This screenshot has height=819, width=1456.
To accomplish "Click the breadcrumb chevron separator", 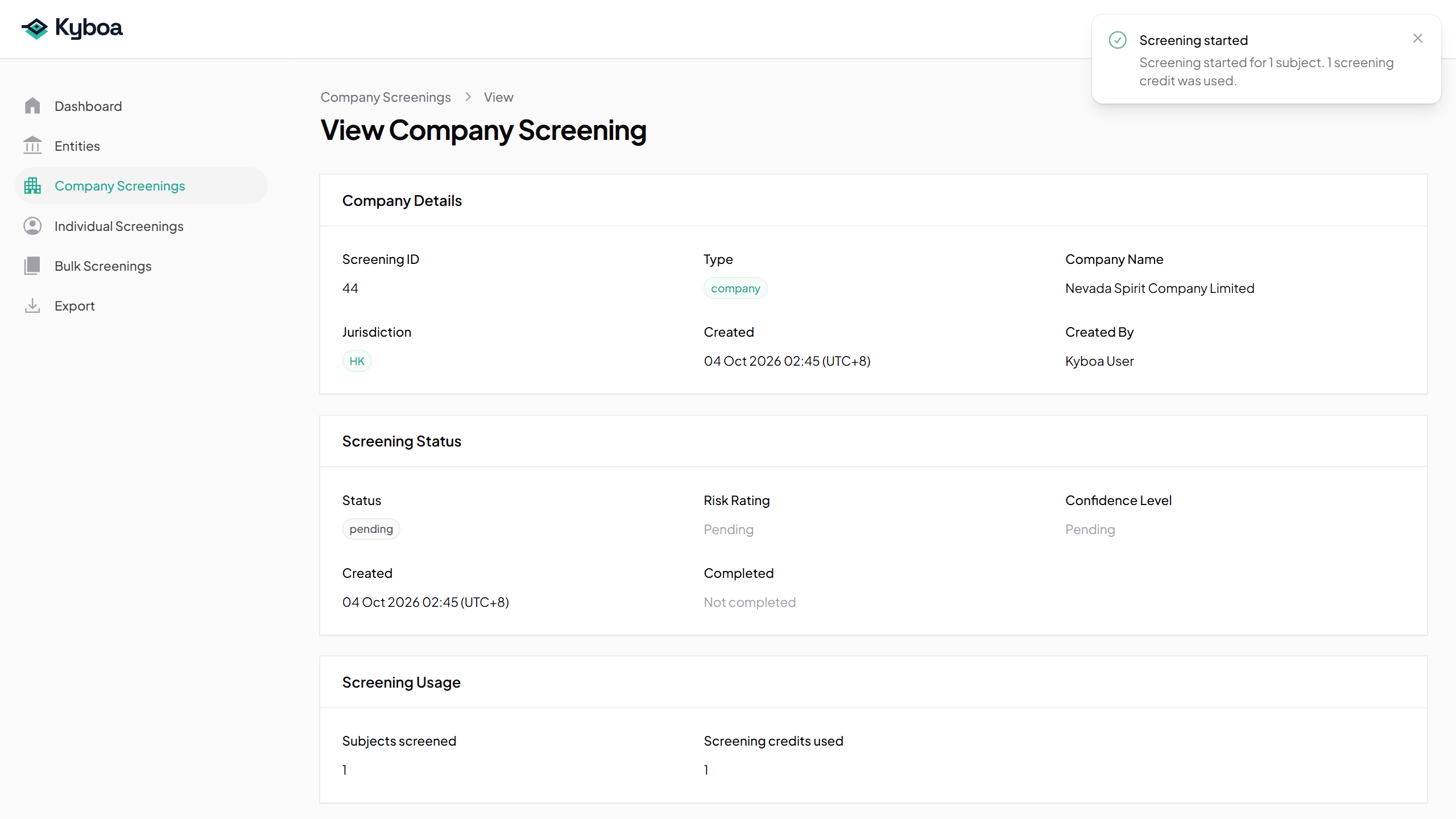I will tap(468, 97).
